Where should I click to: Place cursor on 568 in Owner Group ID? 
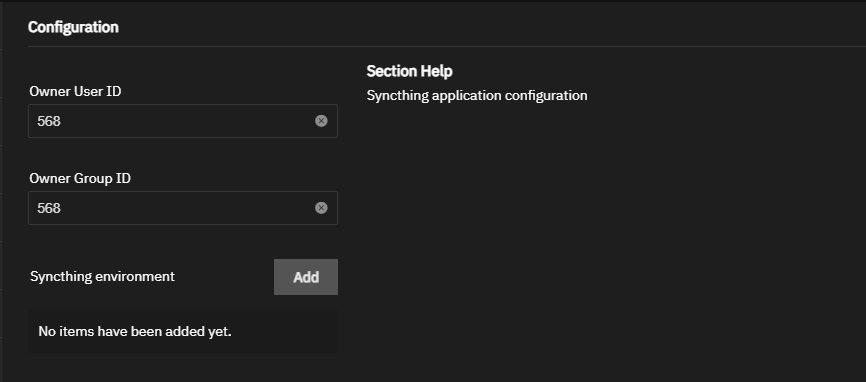coord(49,208)
